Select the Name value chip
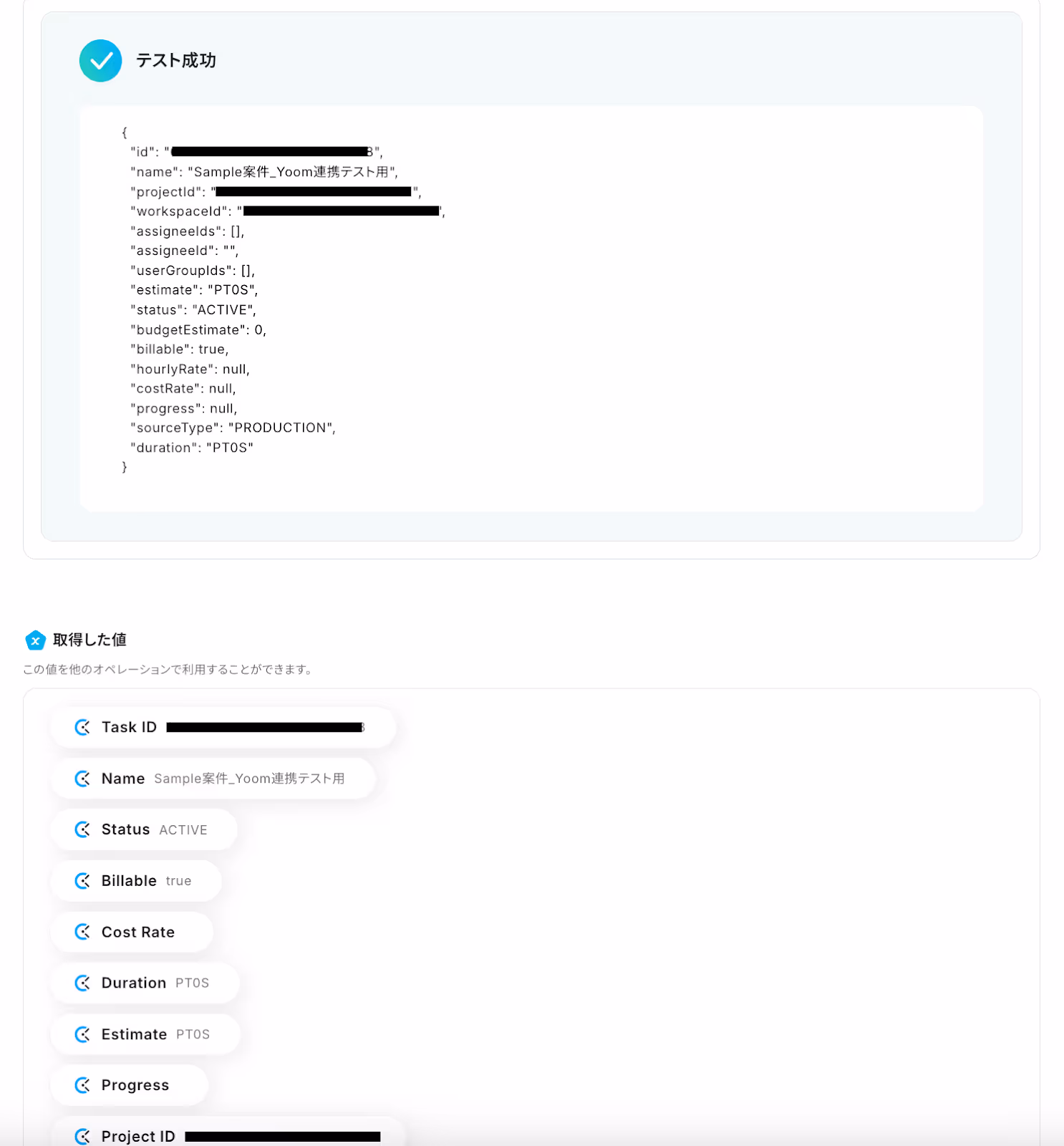1064x1146 pixels. pos(213,779)
